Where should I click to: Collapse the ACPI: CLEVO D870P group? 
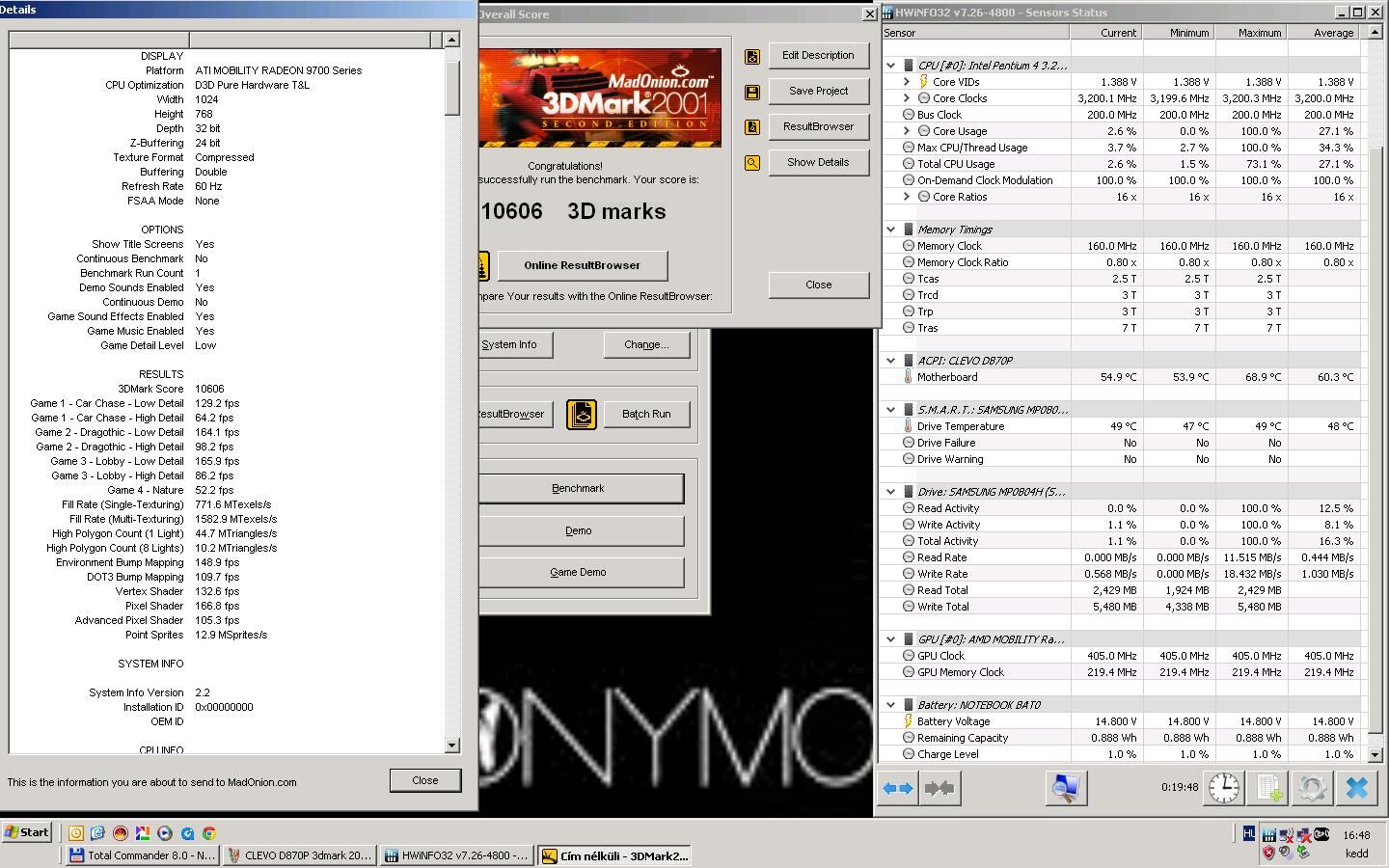891,361
